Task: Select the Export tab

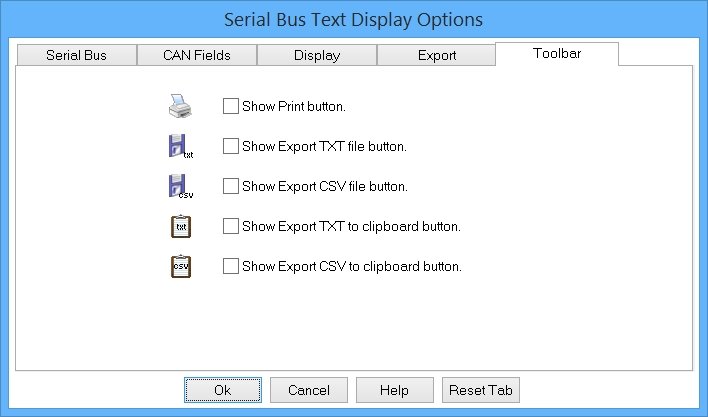Action: tap(436, 55)
